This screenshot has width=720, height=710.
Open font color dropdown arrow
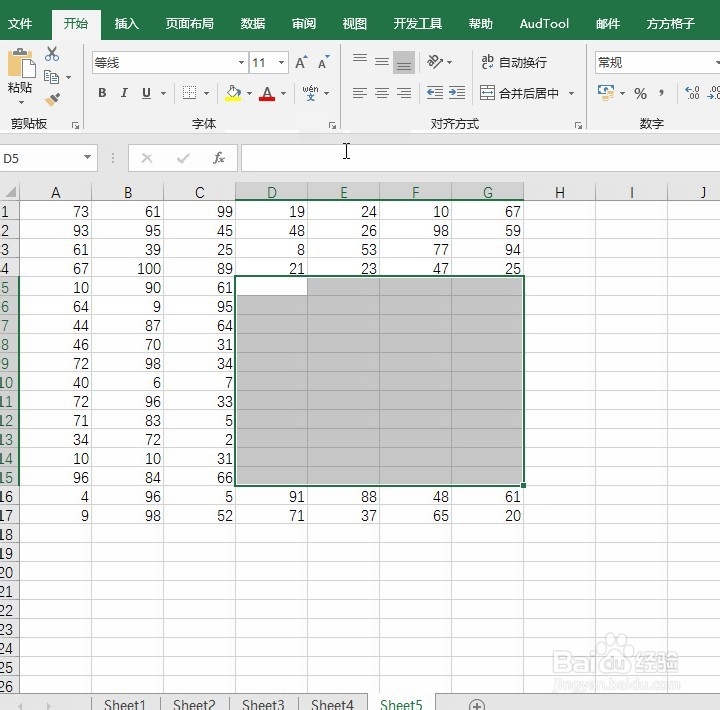[x=283, y=93]
